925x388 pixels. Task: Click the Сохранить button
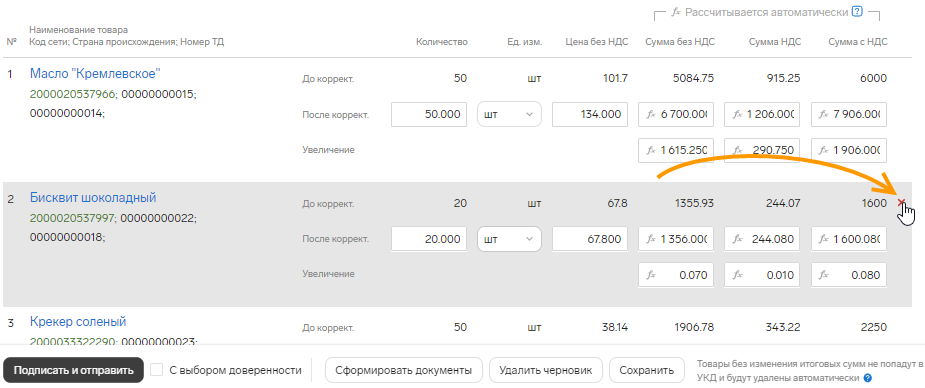(x=647, y=370)
